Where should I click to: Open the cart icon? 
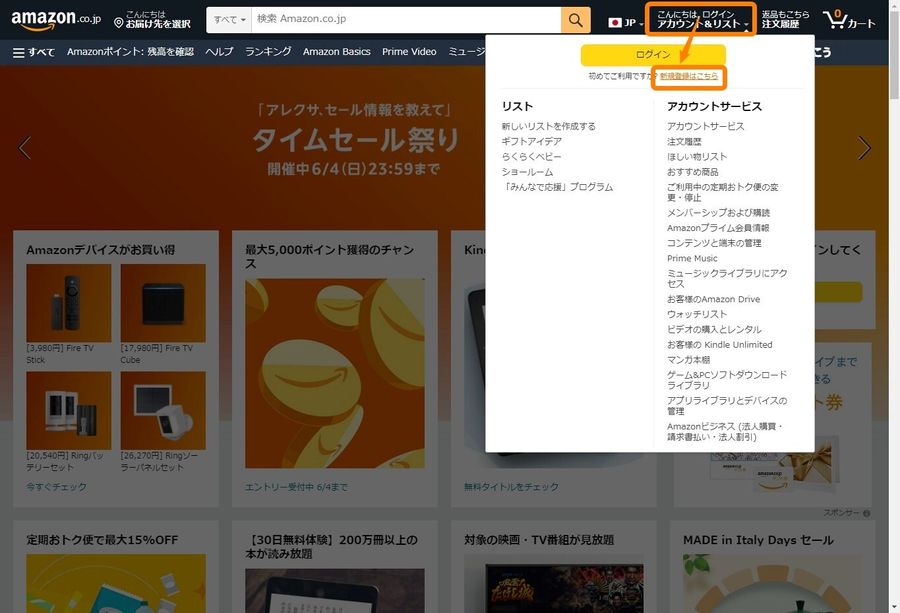(x=848, y=20)
